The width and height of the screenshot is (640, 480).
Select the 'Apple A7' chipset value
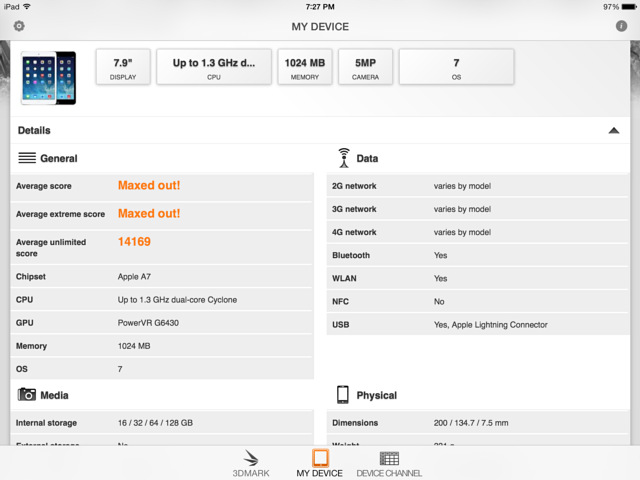(134, 277)
